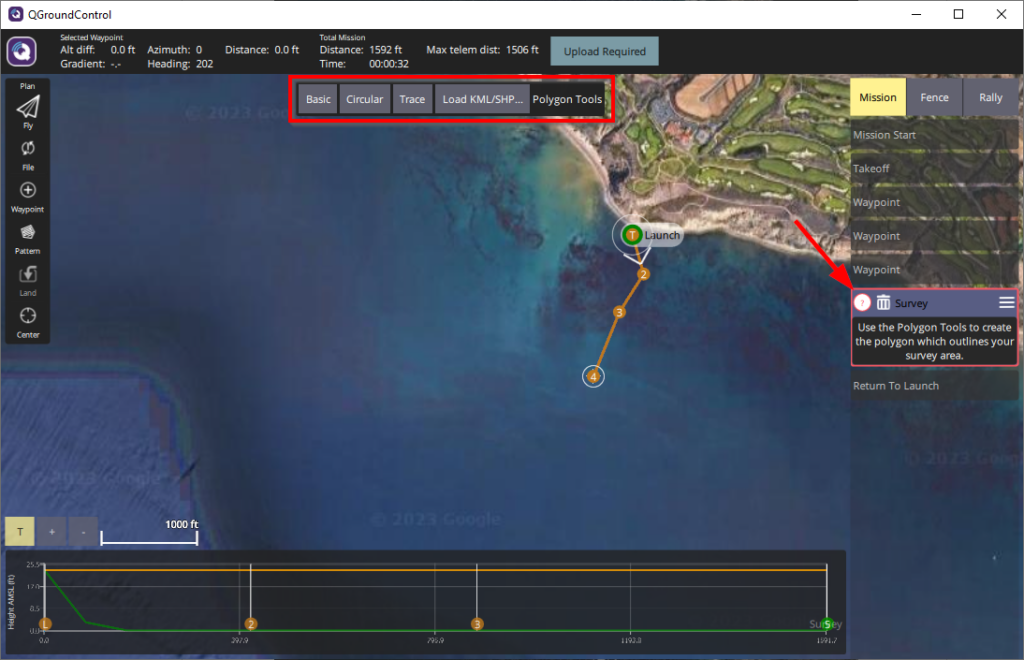Open the File tool in Plan toolbar

[x=28, y=148]
